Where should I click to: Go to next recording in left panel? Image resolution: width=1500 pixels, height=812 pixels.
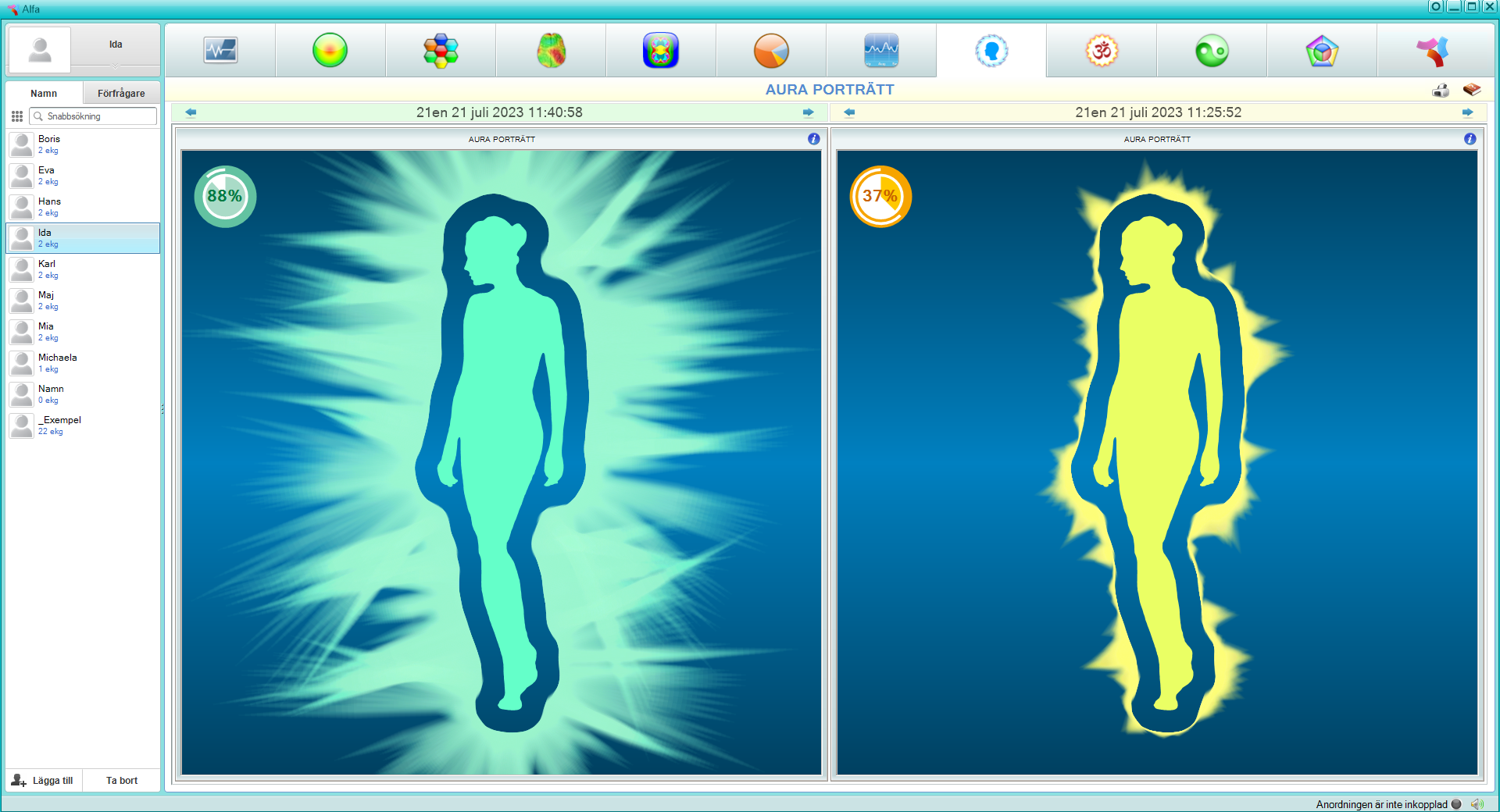[809, 112]
